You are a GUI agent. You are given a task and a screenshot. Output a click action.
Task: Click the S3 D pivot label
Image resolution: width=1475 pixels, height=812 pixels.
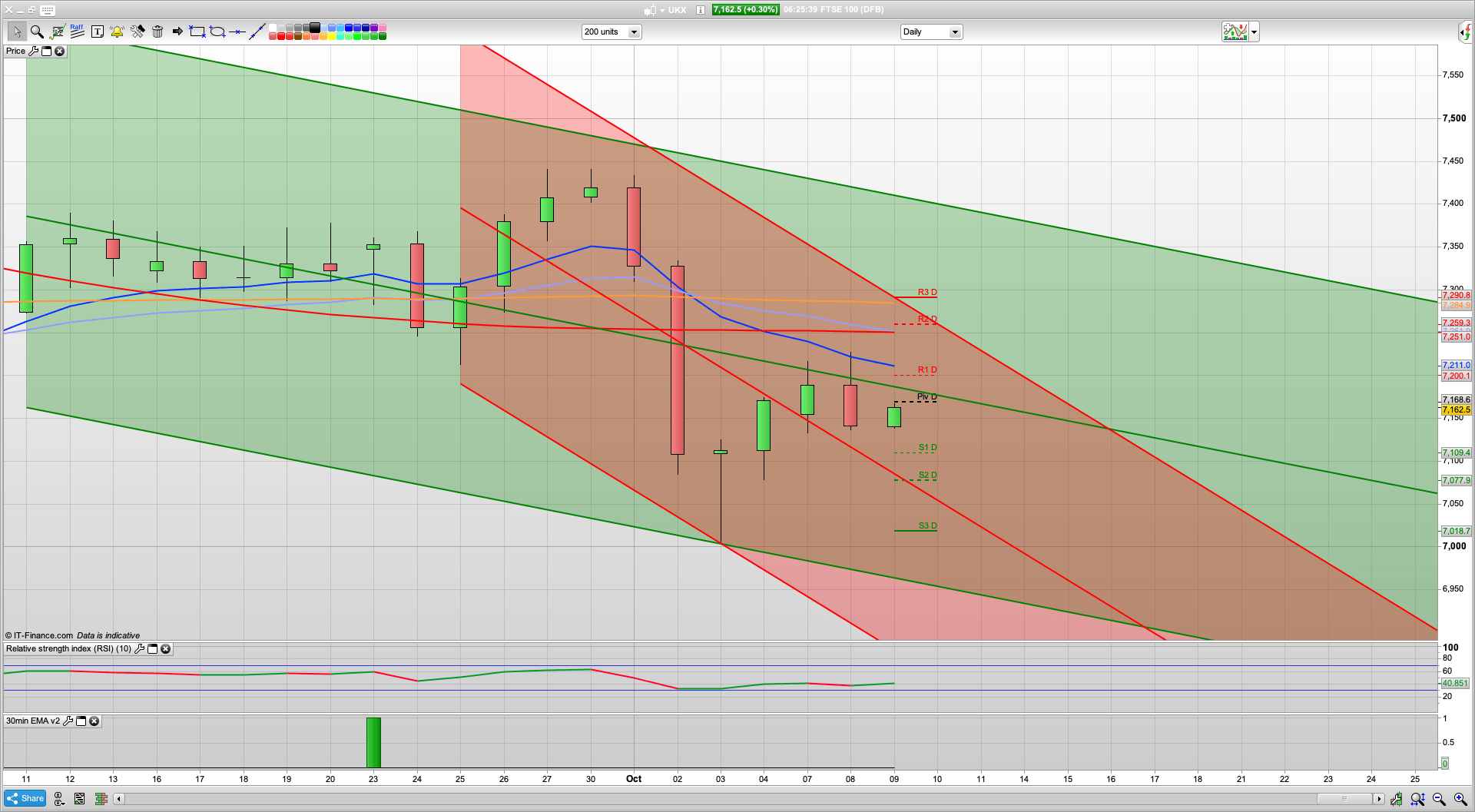(927, 525)
